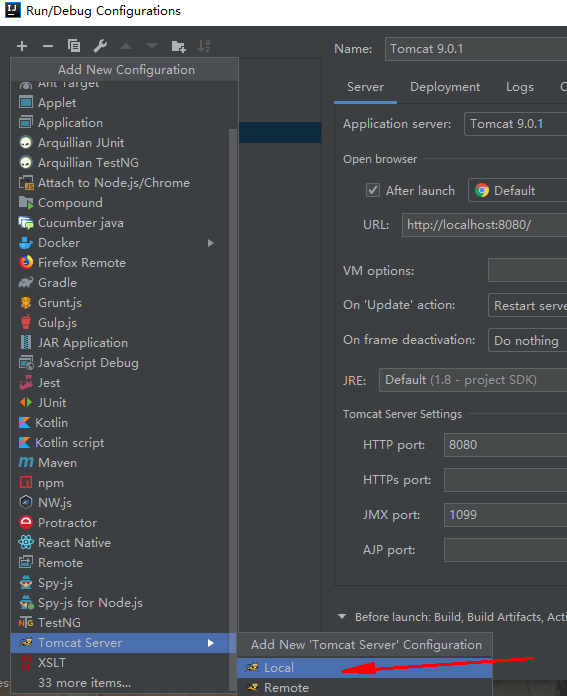Screen dimensions: 567x696
Task: Click the JMX port field 1099
Action: coord(505,515)
